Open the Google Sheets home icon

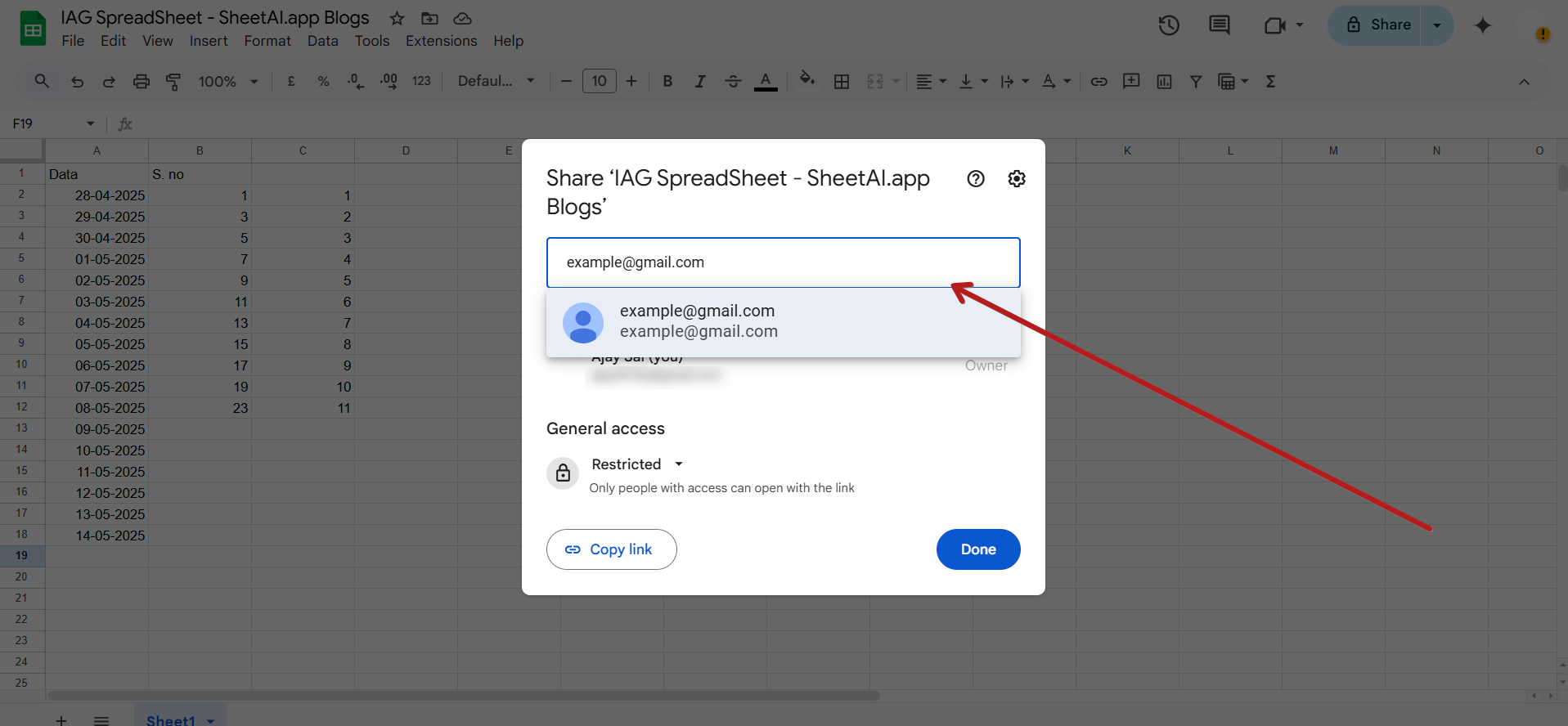[33, 29]
